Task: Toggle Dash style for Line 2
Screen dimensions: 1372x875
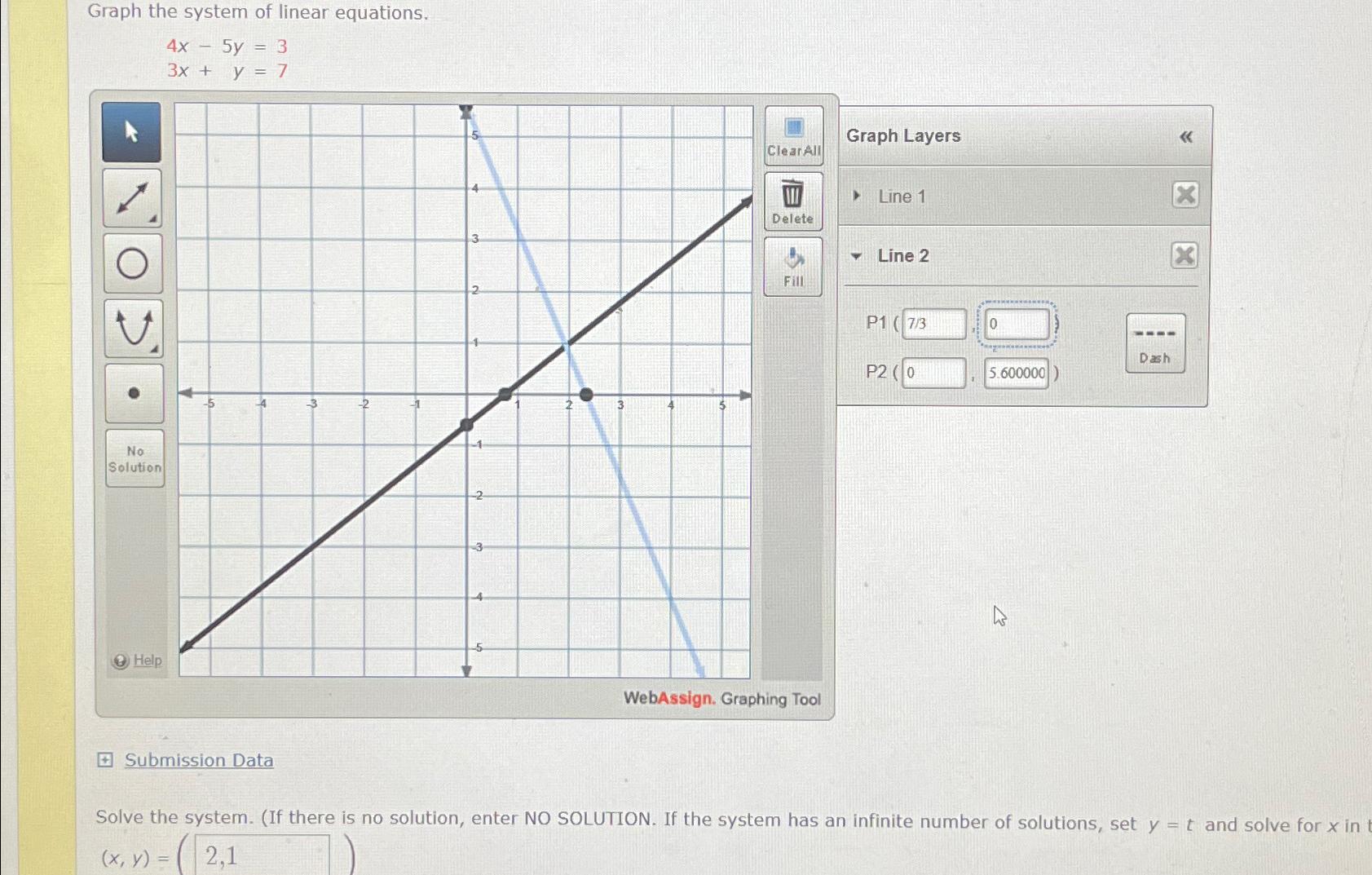Action: coord(1155,343)
